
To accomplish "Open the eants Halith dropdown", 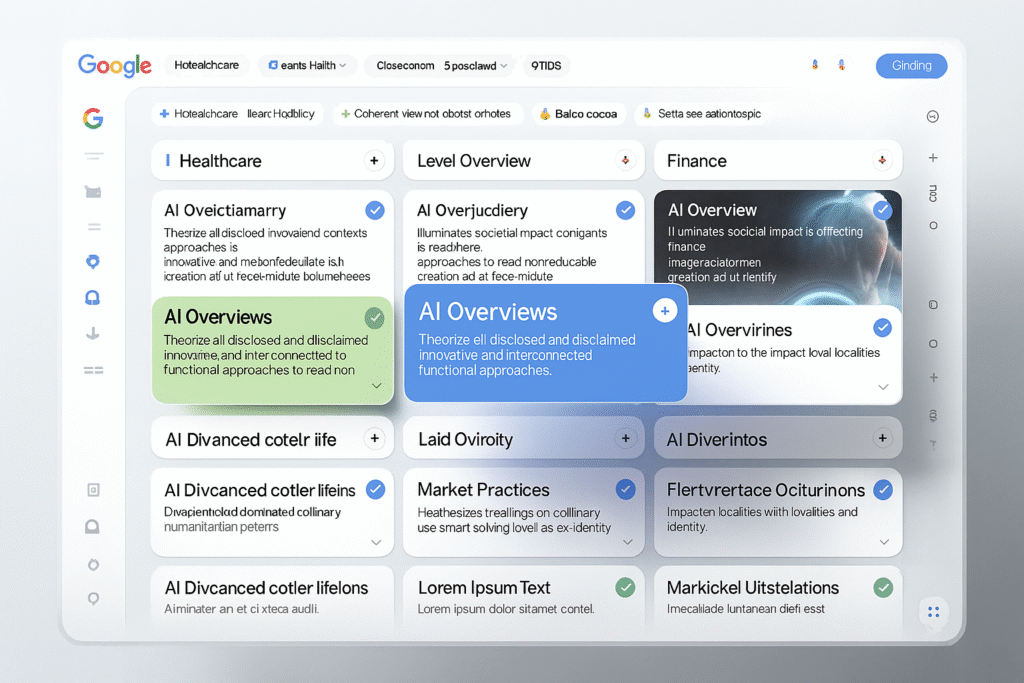I will tap(307, 66).
